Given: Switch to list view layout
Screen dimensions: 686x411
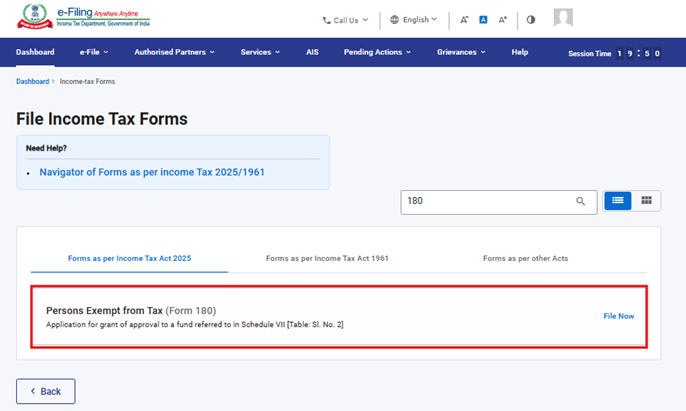Looking at the screenshot, I should click(x=617, y=201).
